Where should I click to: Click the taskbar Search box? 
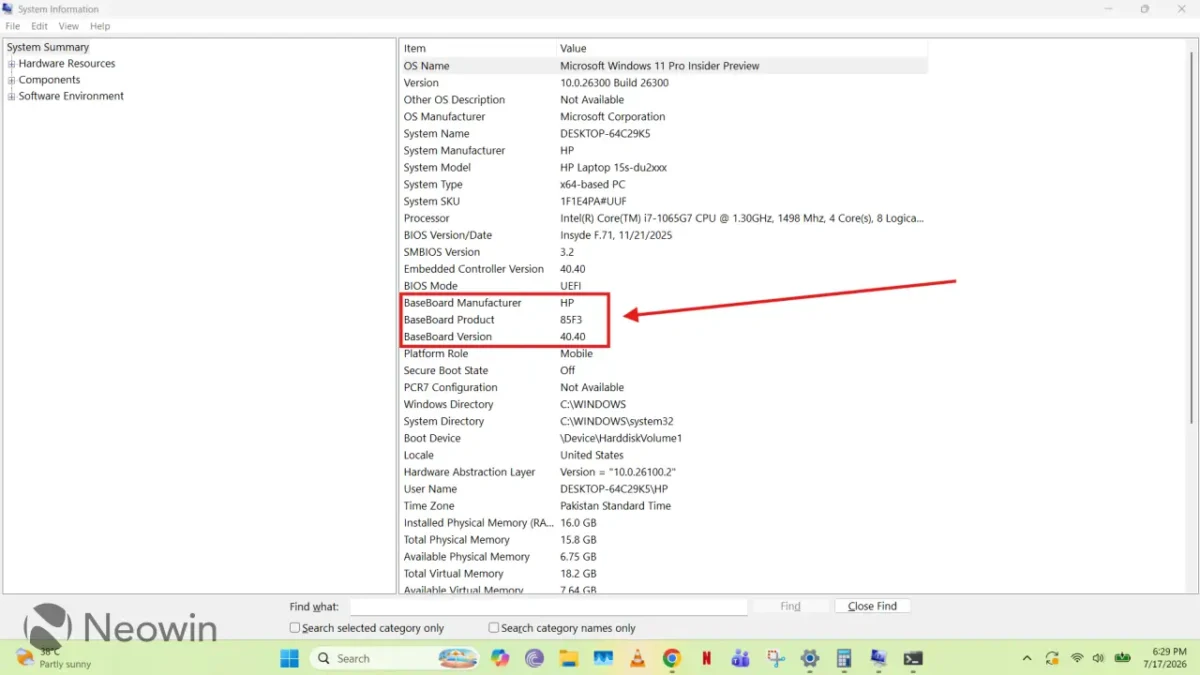click(x=395, y=658)
